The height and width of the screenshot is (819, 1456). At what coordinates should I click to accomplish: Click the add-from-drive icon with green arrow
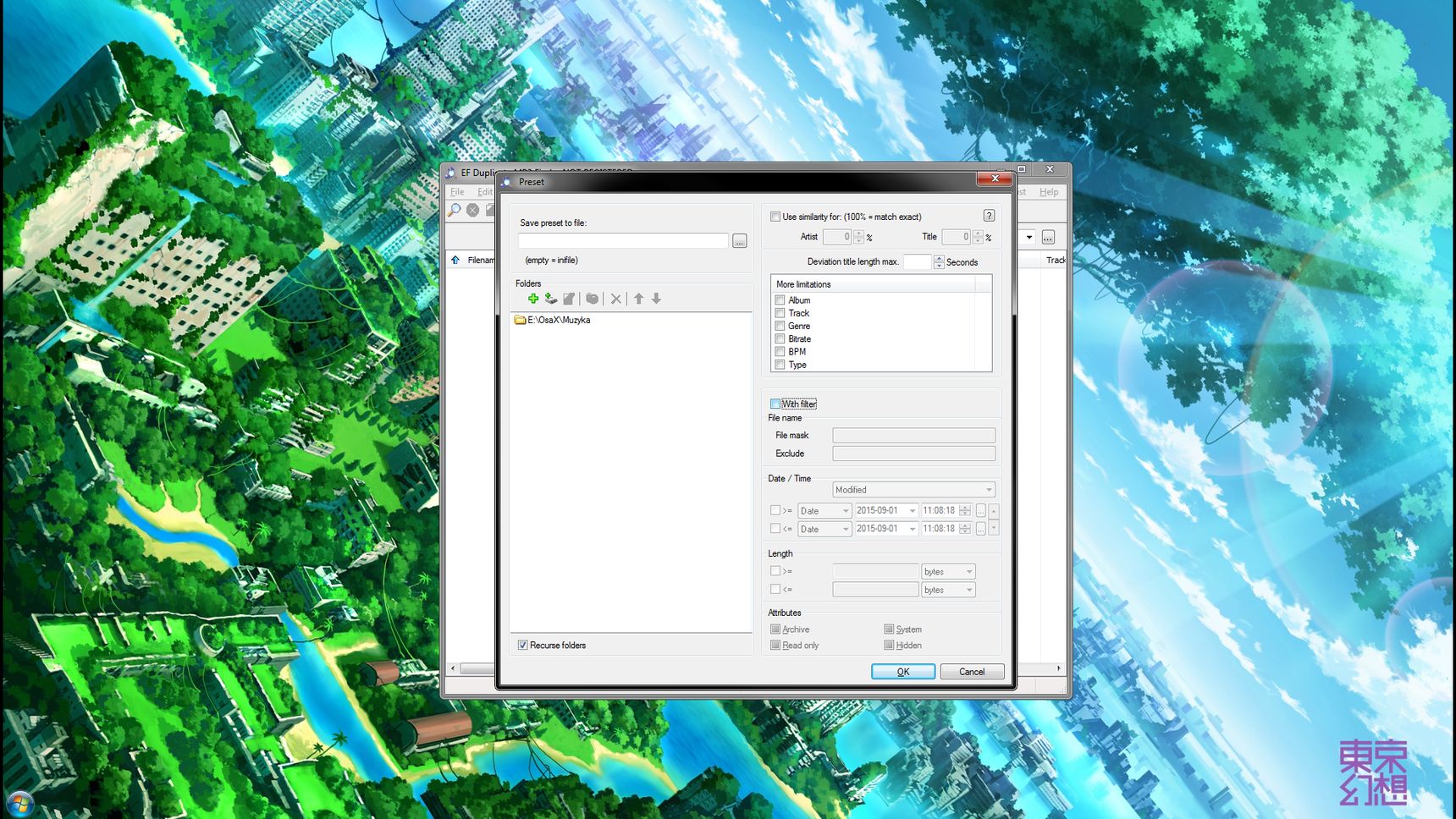551,299
